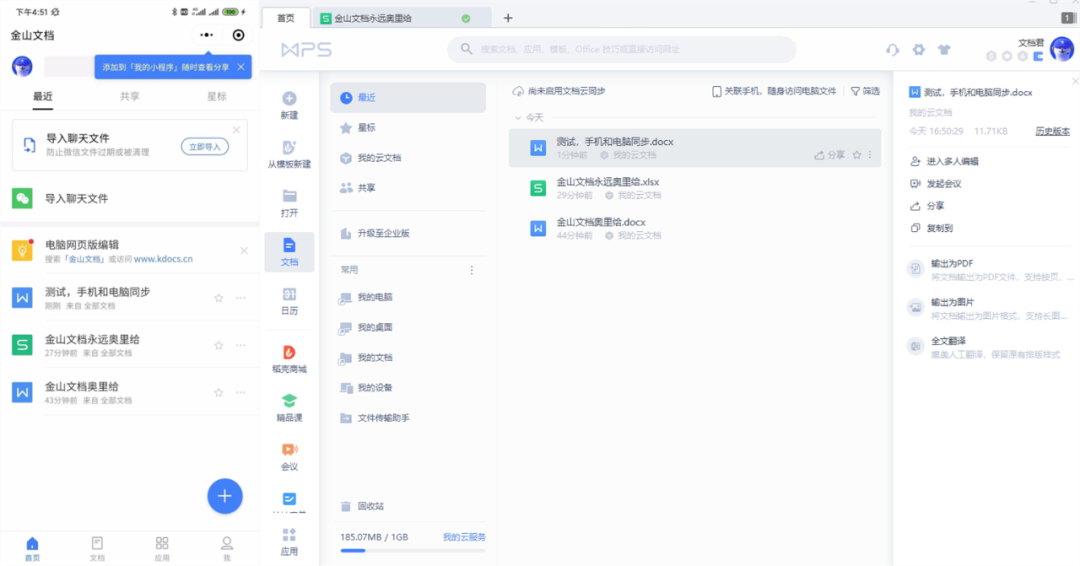The image size is (1080, 566).
Task: Select 星标 in WPS navigation list
Action: point(408,127)
